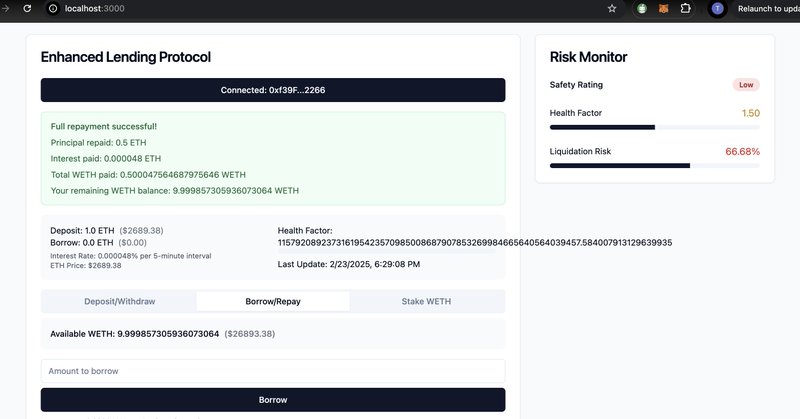Click the ($26893.38) value
The width and height of the screenshot is (800, 419).
pos(249,334)
